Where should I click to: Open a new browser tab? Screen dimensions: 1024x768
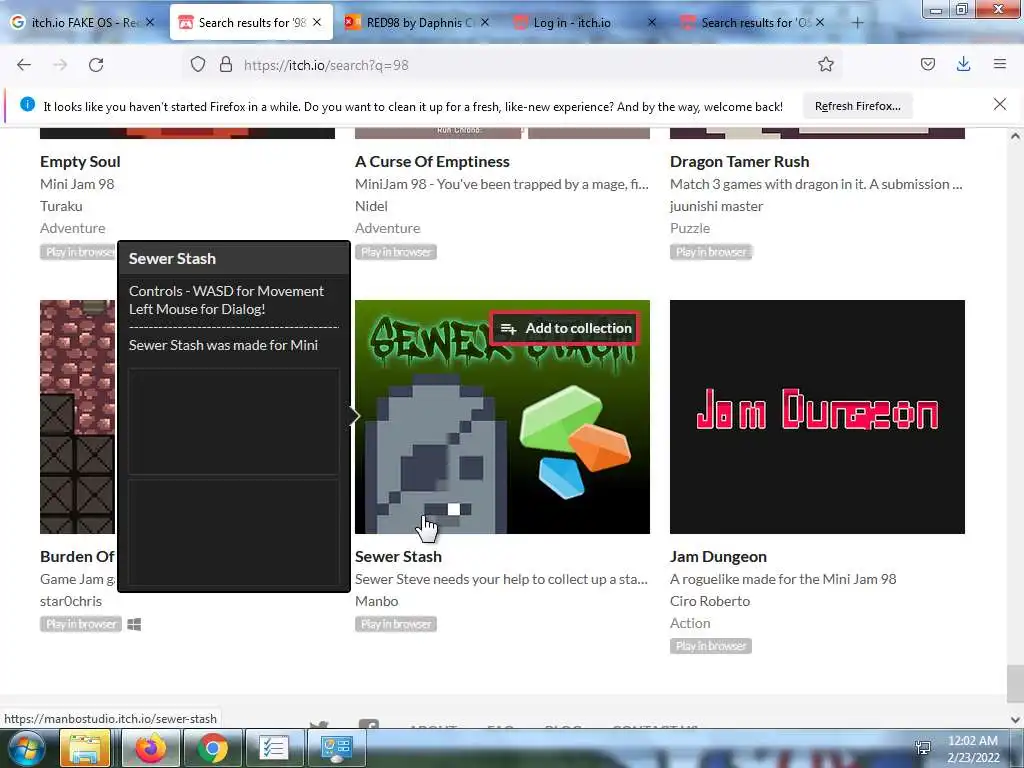tap(857, 23)
